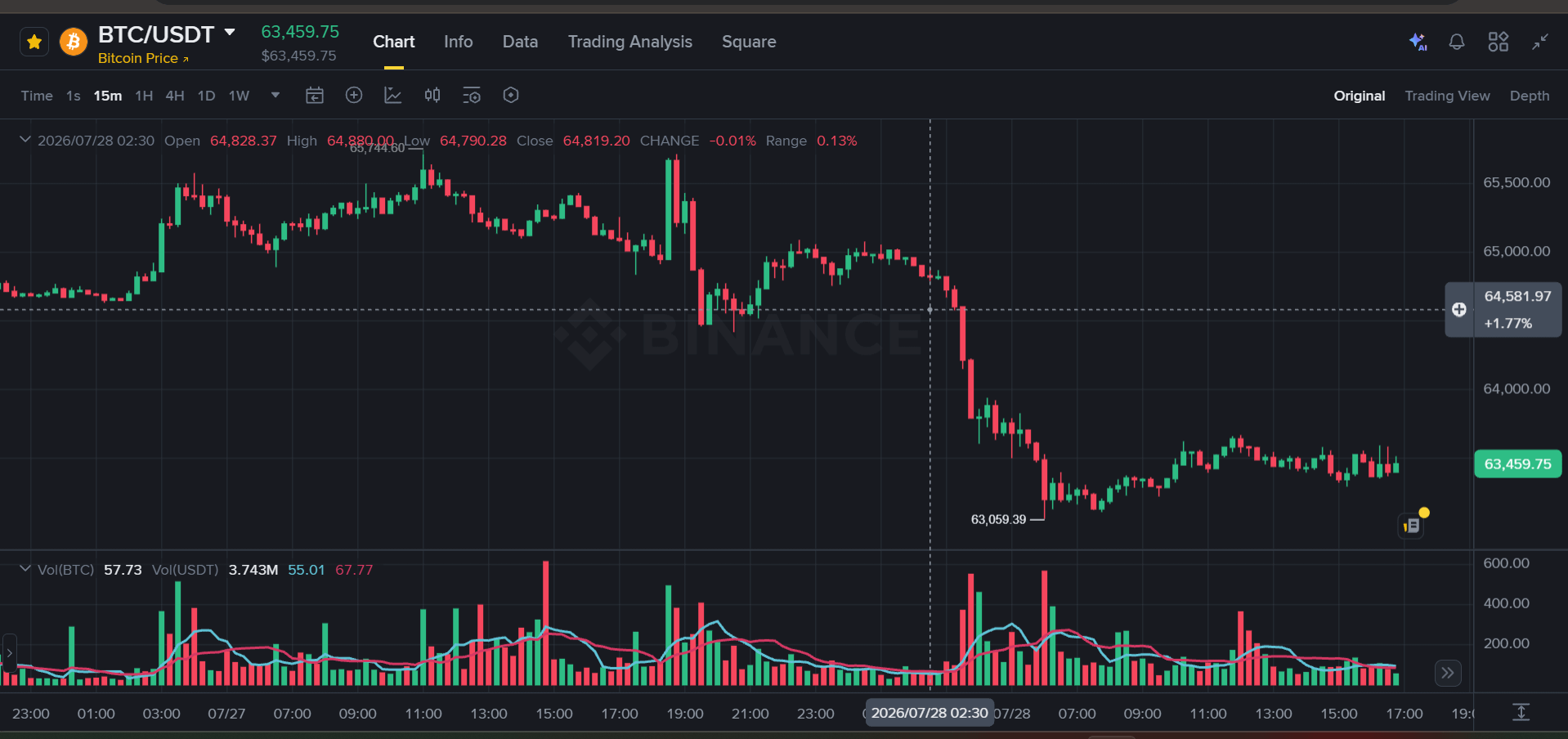Collapse the OHLC info row chevron
Image resolution: width=1568 pixels, height=739 pixels.
tap(25, 140)
